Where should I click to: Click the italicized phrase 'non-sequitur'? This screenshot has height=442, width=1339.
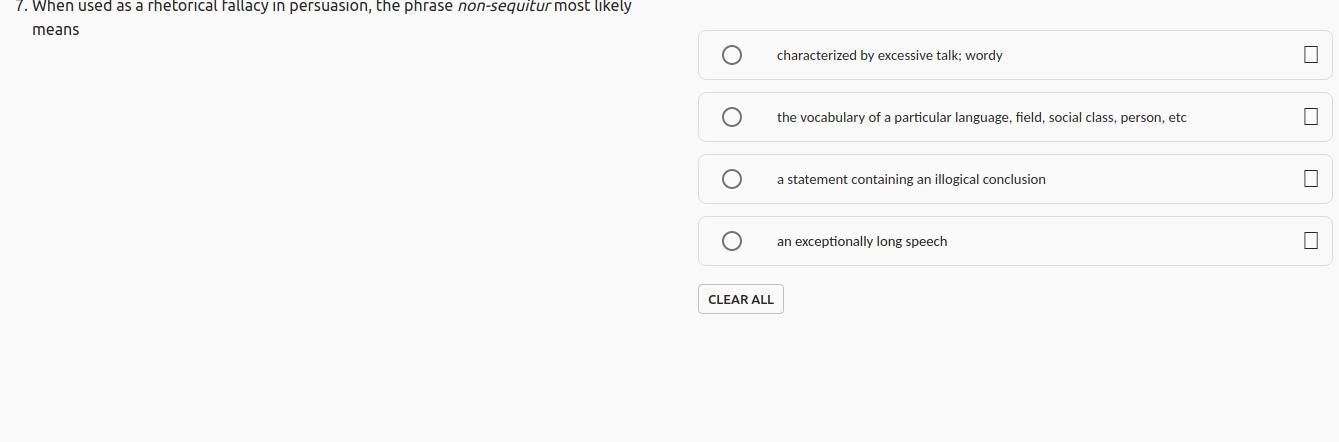coord(504,7)
